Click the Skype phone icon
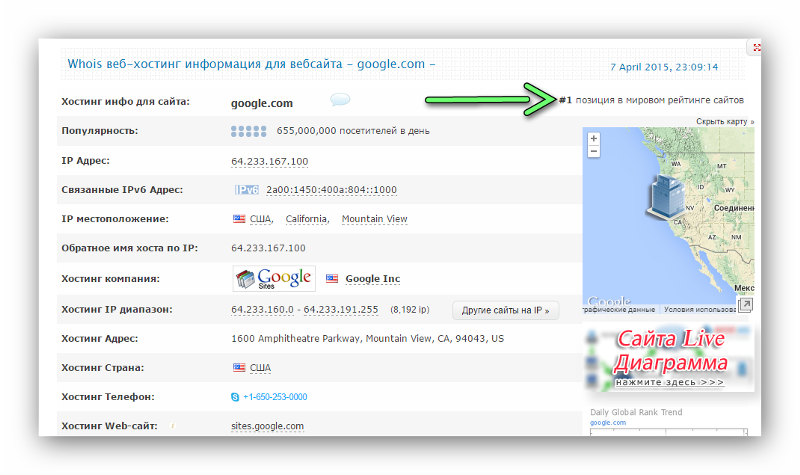 [235, 397]
